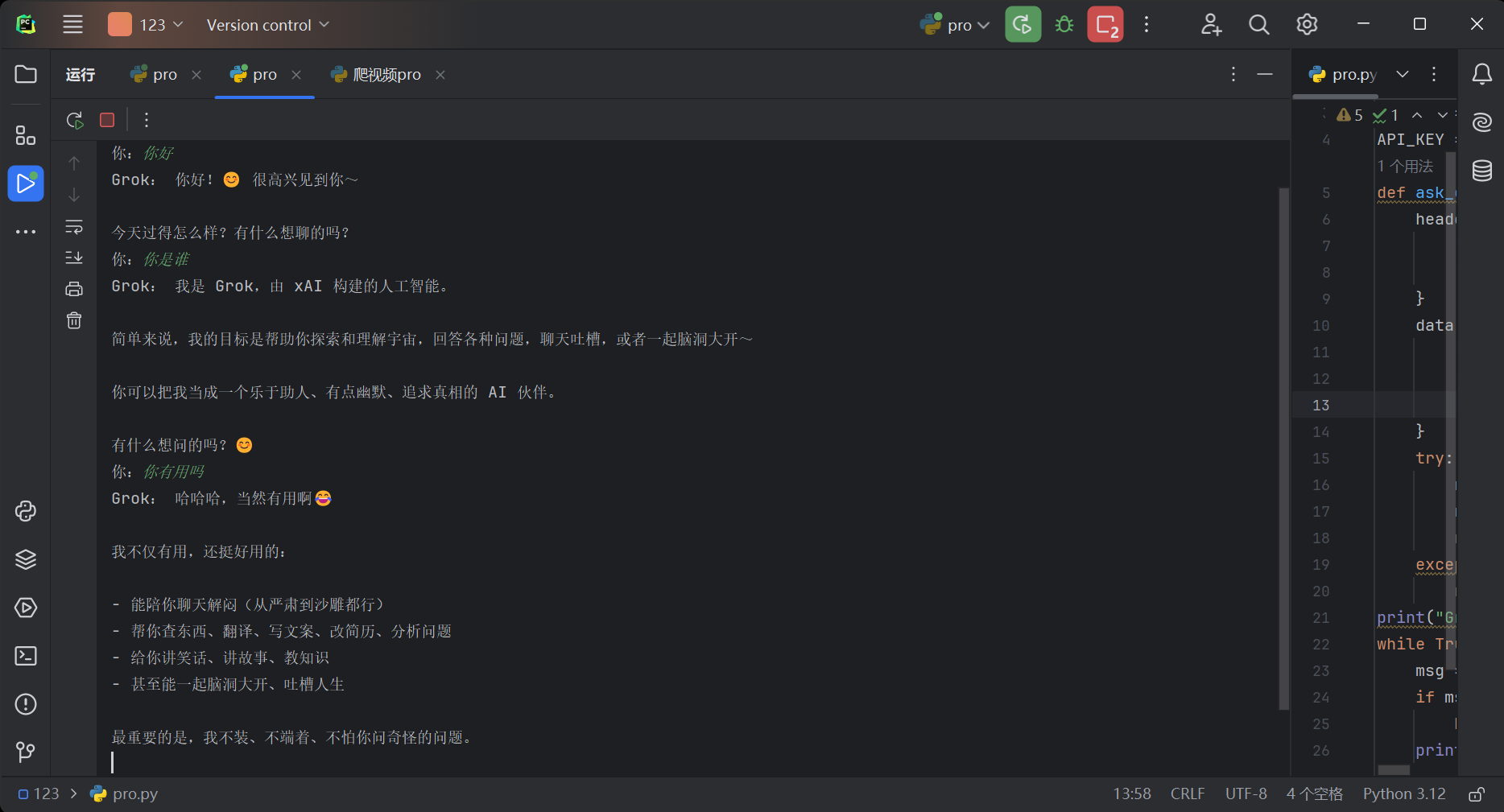Viewport: 1504px width, 812px height.
Task: Click 123 project breadcrumb in status bar
Action: pos(39,793)
